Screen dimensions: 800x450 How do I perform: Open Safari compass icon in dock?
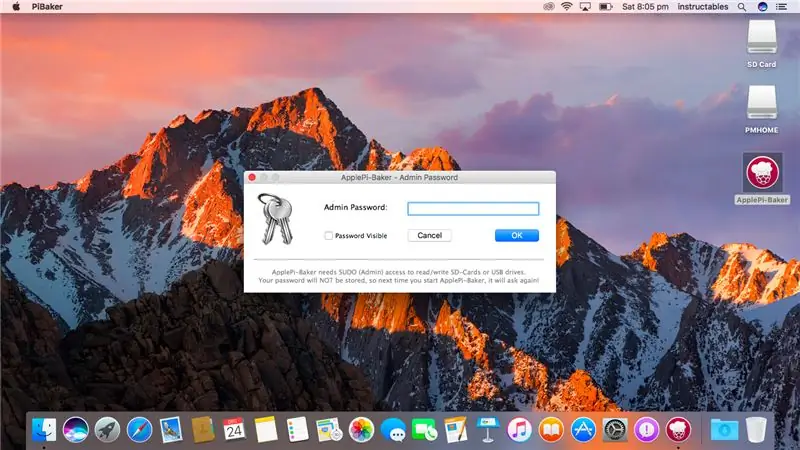click(x=139, y=430)
